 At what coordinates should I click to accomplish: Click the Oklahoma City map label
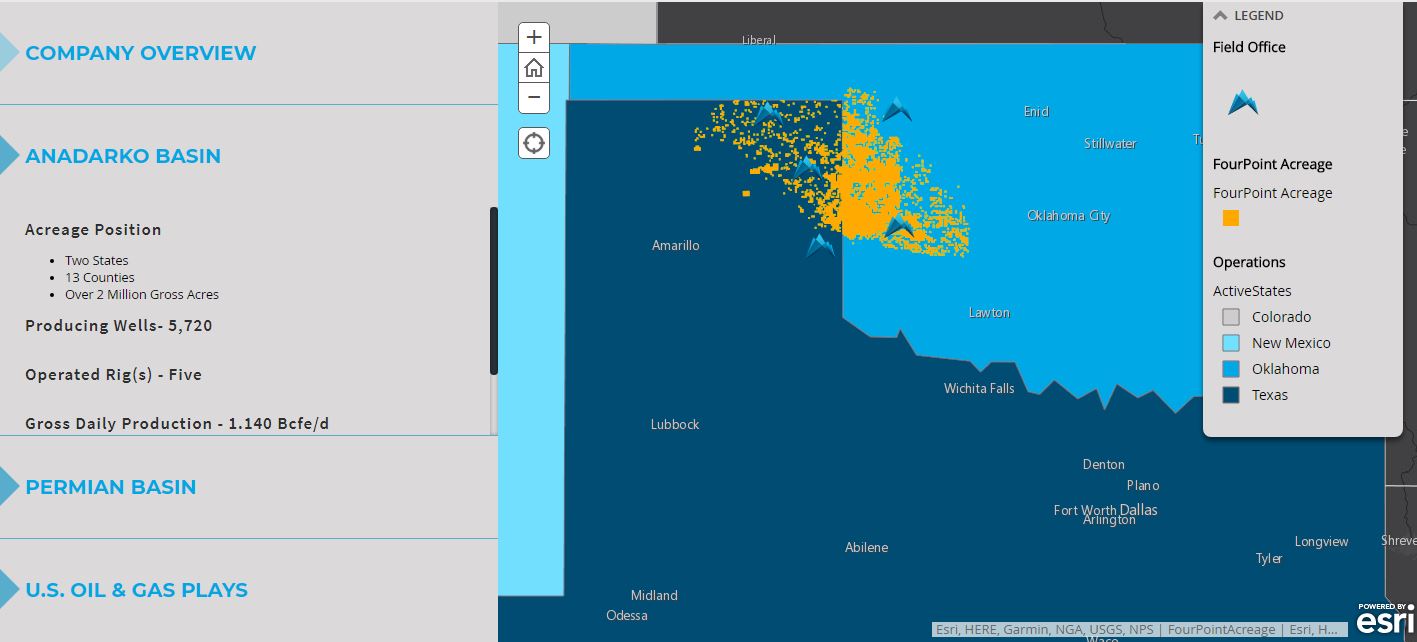pyautogui.click(x=1068, y=216)
